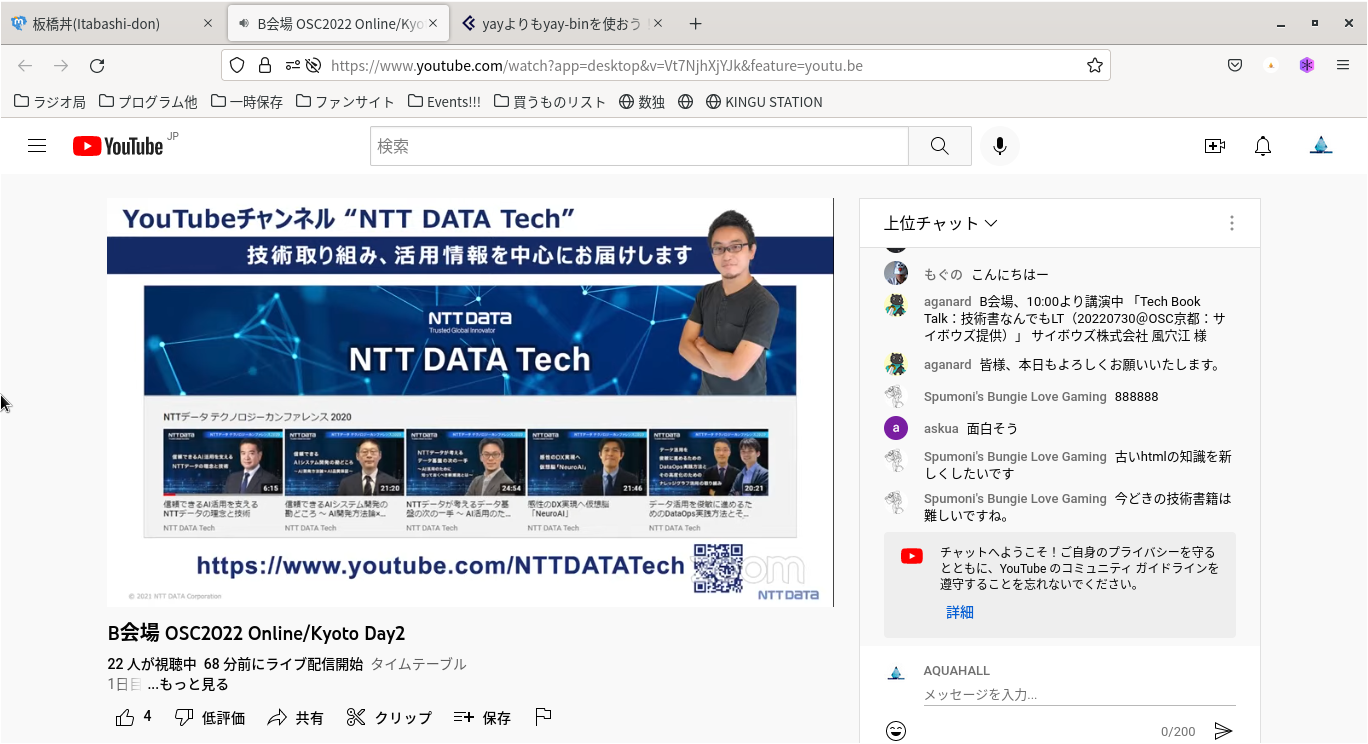This screenshot has width=1368, height=744.
Task: Report video using the flag icon
Action: [x=543, y=717]
